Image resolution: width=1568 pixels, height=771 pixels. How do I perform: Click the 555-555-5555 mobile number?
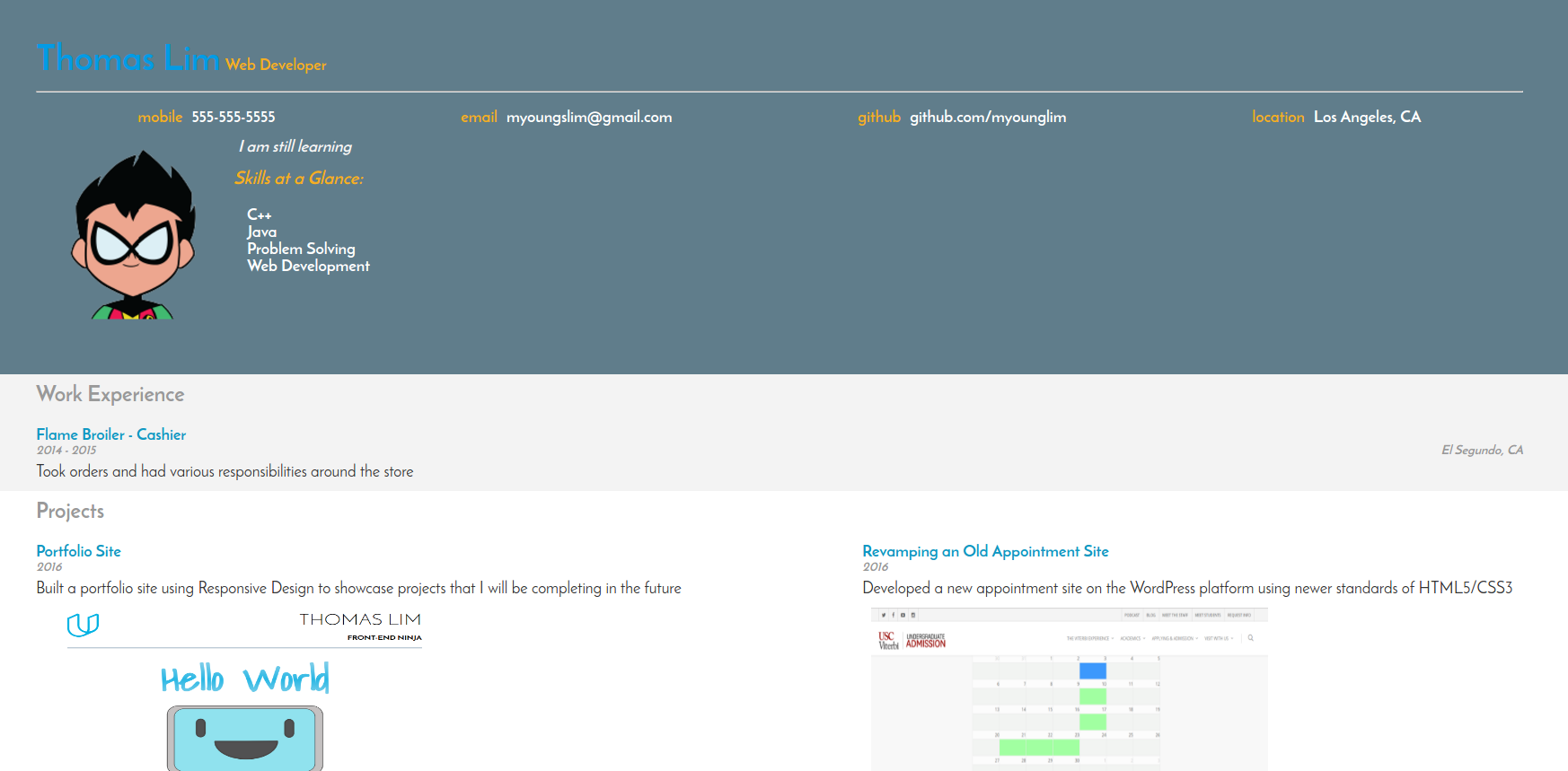pos(233,117)
